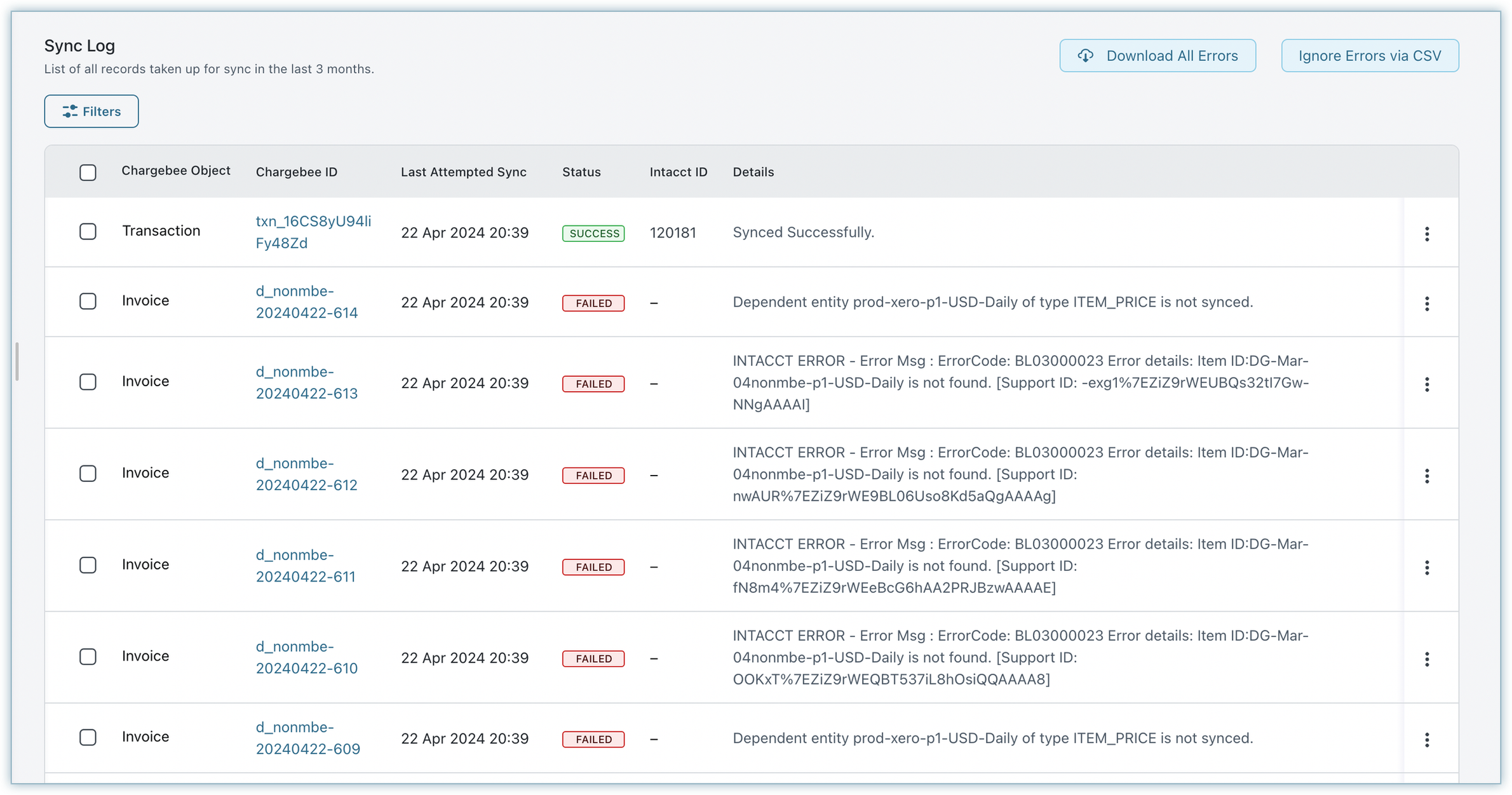Open three-dot menu for invoice d_nonmbe-20240422-610
This screenshot has height=795, width=1512.
[x=1426, y=659]
